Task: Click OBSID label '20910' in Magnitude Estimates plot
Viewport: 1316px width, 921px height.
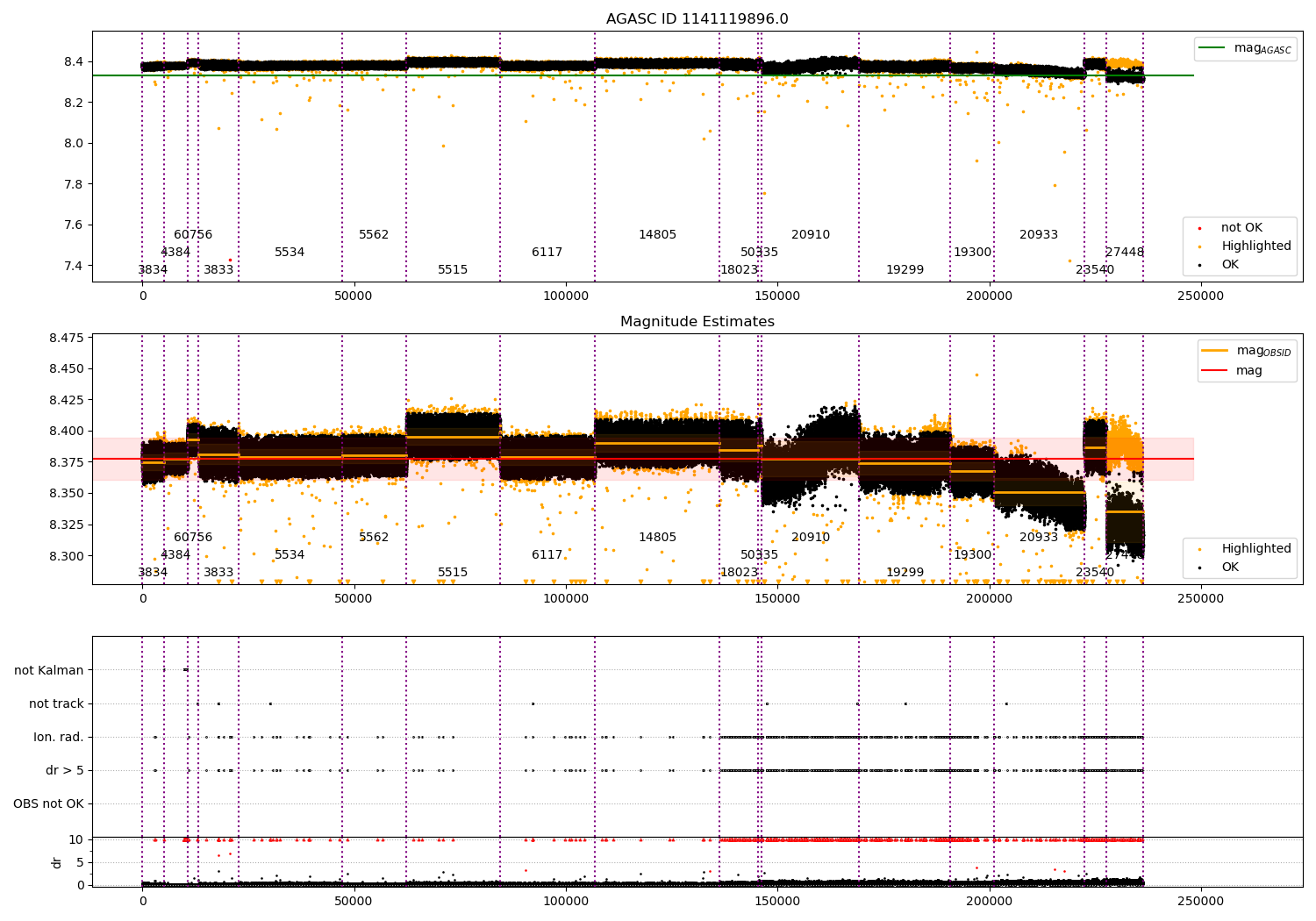Action: [x=811, y=538]
